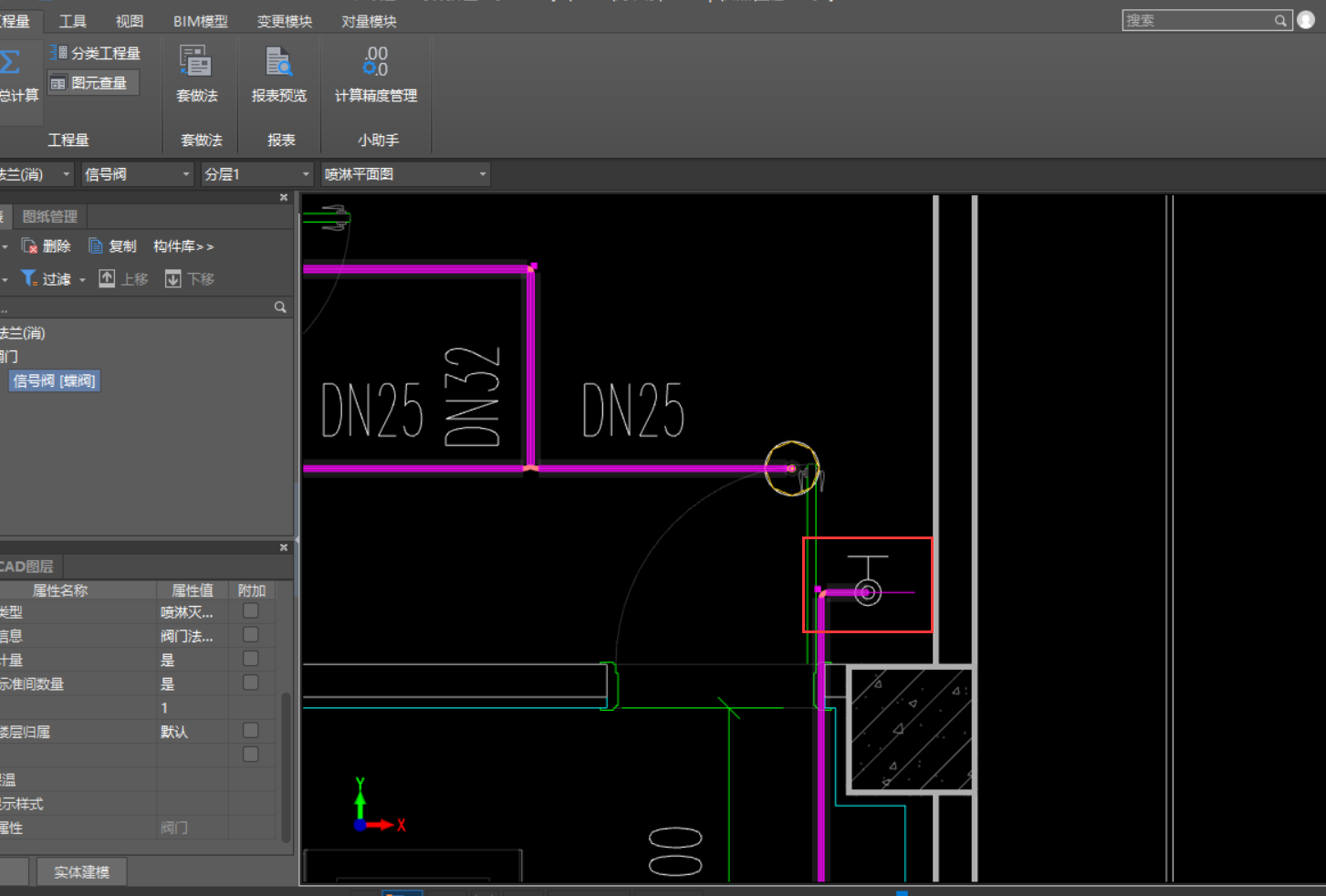1326x896 pixels.
Task: Open 分类工程量 from the ribbon
Action: [96, 53]
